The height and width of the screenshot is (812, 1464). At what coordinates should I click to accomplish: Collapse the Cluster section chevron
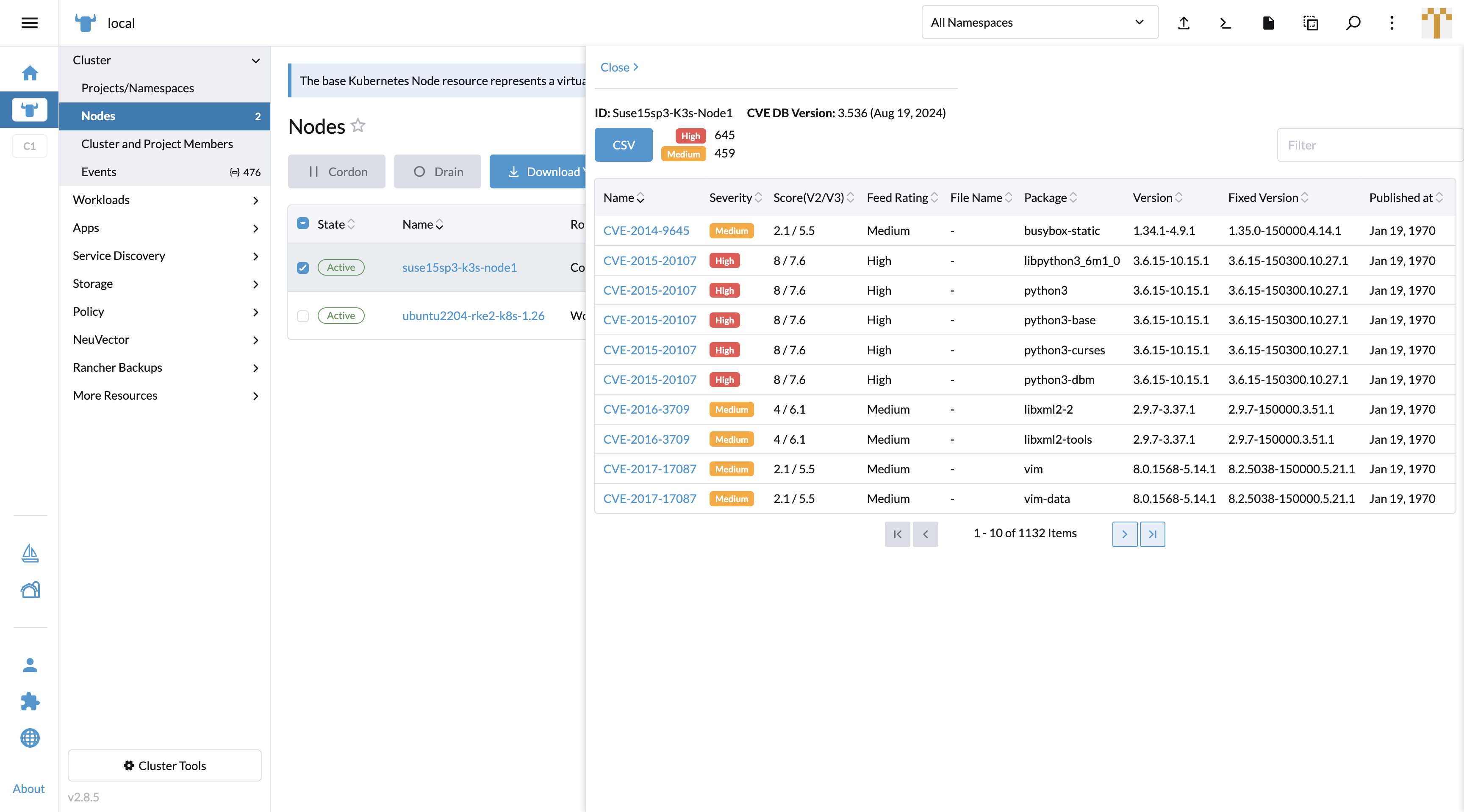[x=256, y=60]
